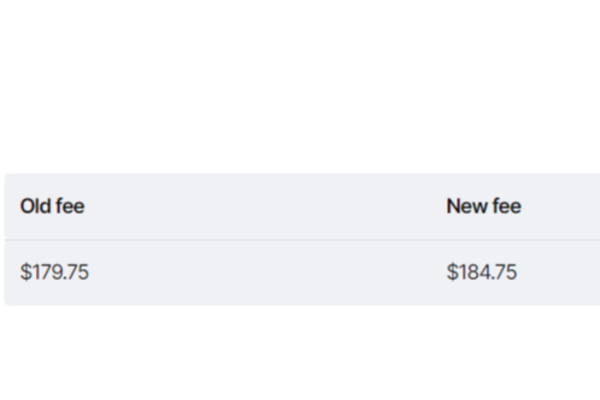The height and width of the screenshot is (400, 600).
Task: Click the dollar sign of $179.75
Action: 24,272
